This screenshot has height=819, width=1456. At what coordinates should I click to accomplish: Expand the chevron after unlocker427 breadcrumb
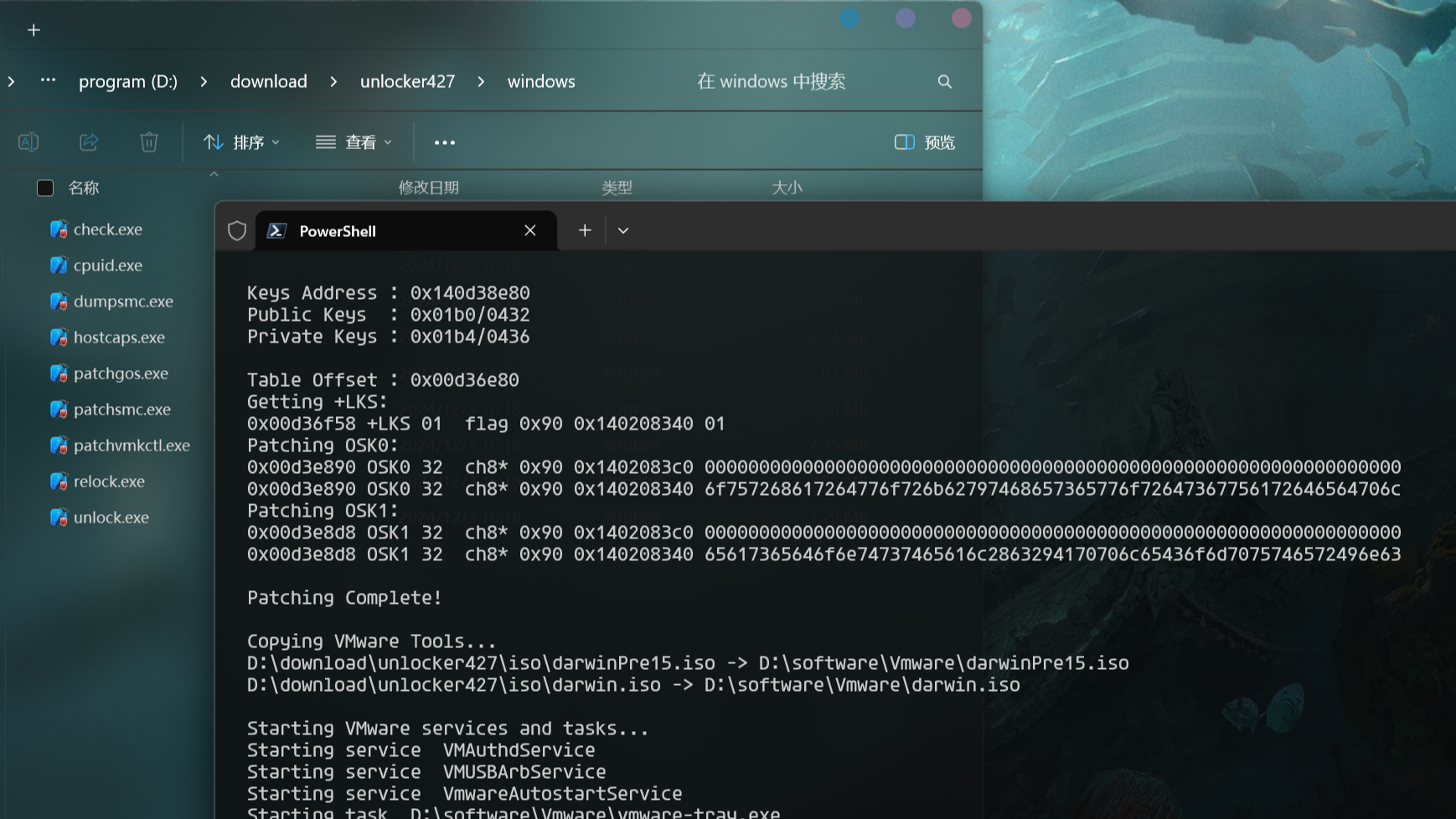(481, 81)
